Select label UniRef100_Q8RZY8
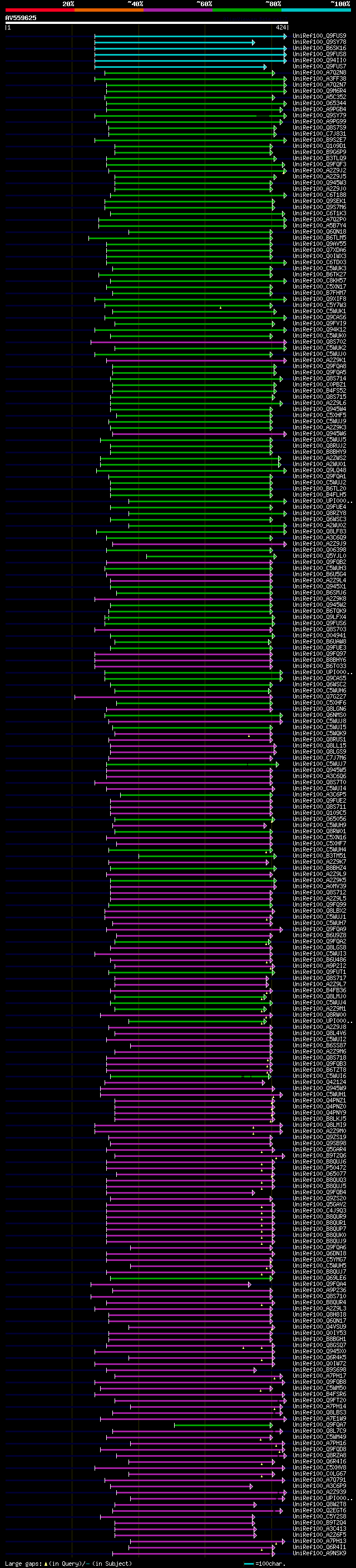 319,513
